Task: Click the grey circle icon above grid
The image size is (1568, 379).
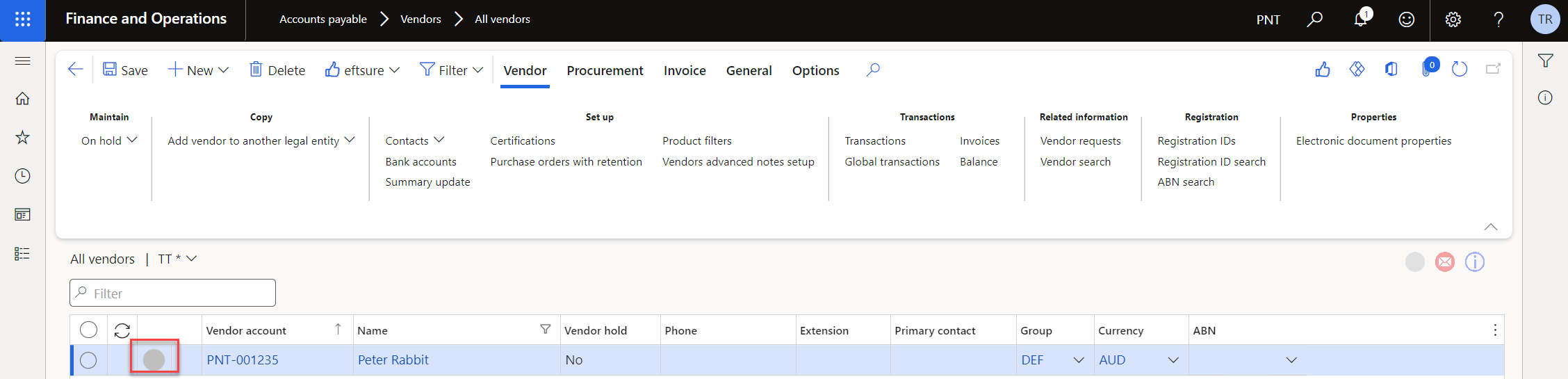Action: [1415, 262]
